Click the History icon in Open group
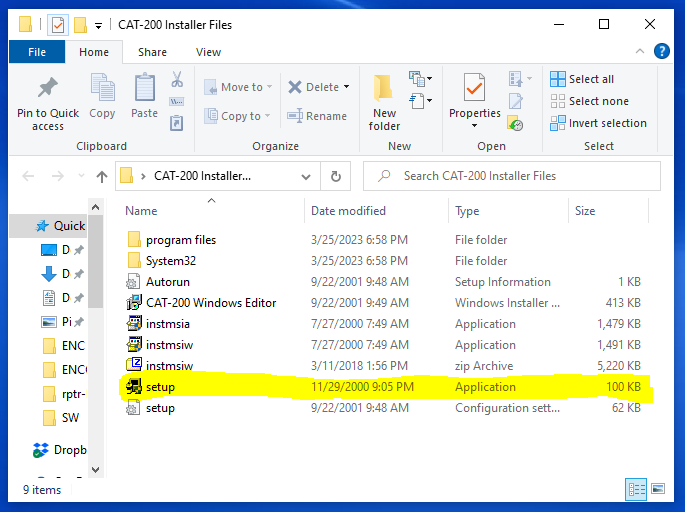Screen dimensions: 685x512 point(515,123)
